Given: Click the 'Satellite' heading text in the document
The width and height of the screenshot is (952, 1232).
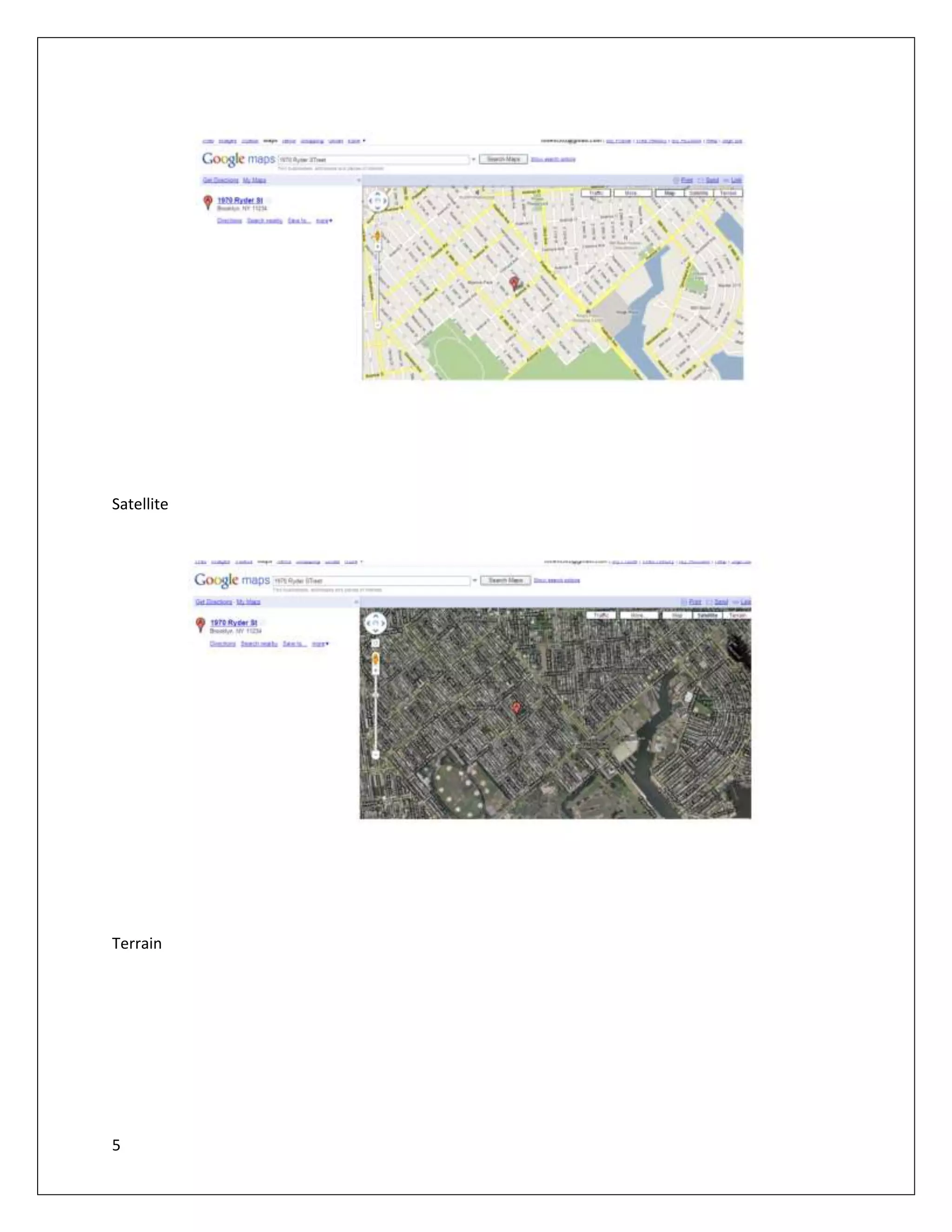Looking at the screenshot, I should click(140, 504).
